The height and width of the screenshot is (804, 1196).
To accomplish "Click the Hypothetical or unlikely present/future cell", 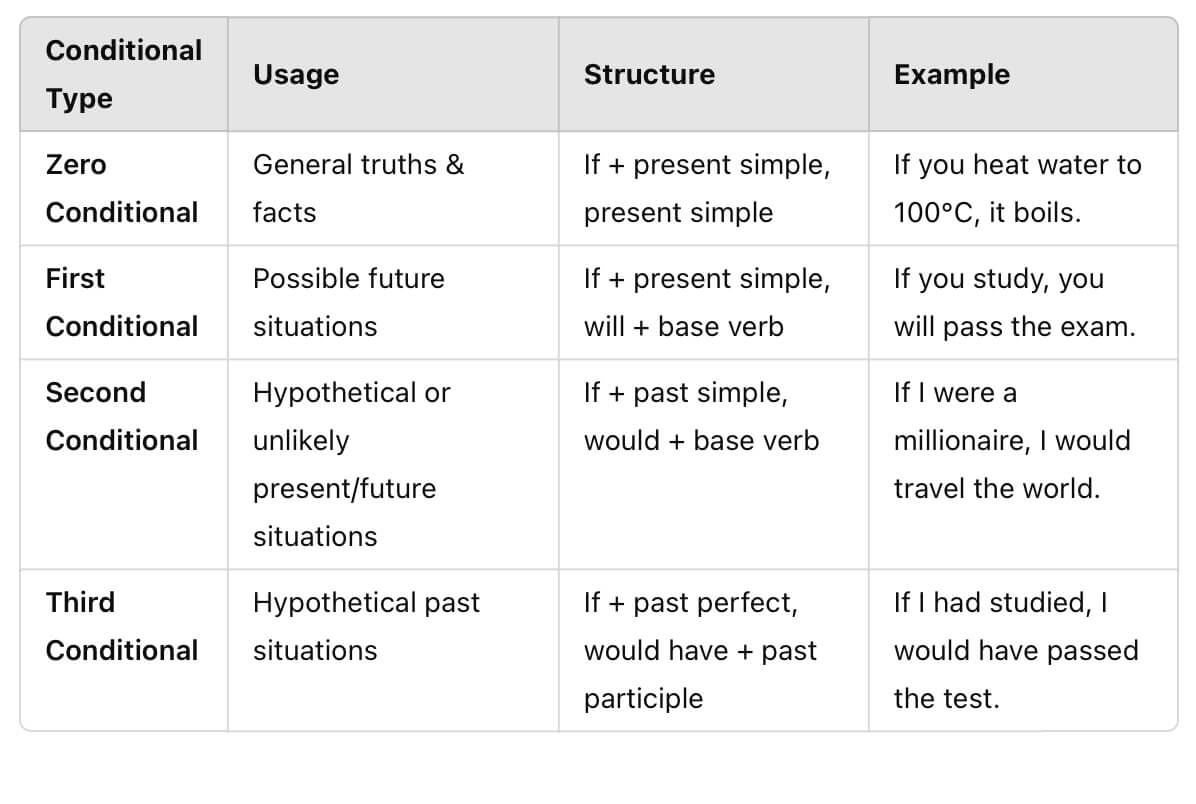I will (x=352, y=465).
